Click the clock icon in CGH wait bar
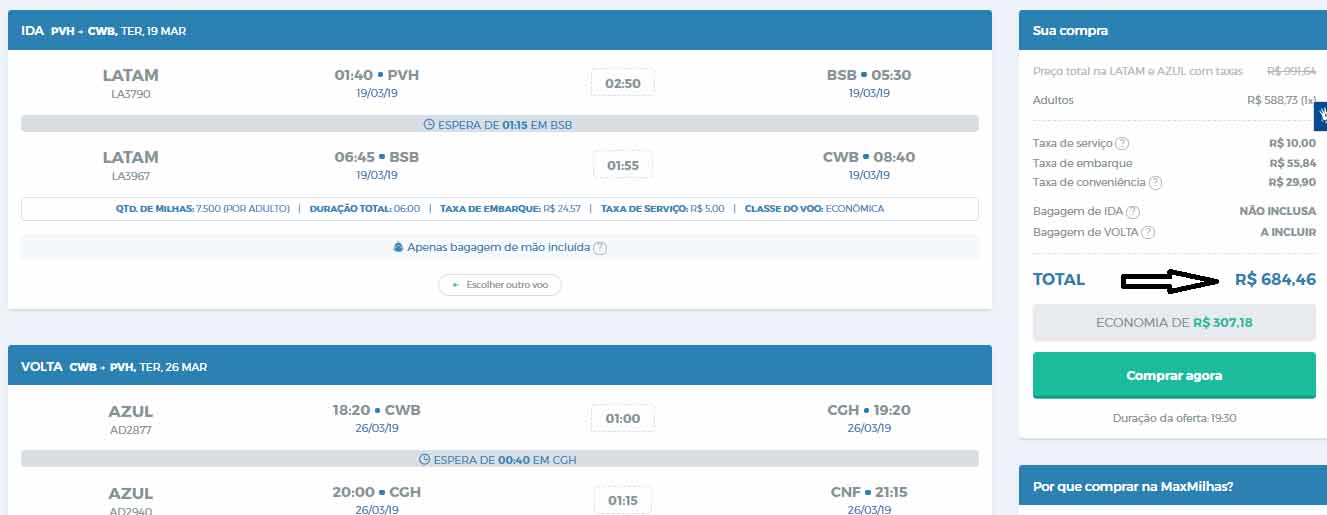This screenshot has height=515, width=1327. pos(425,460)
